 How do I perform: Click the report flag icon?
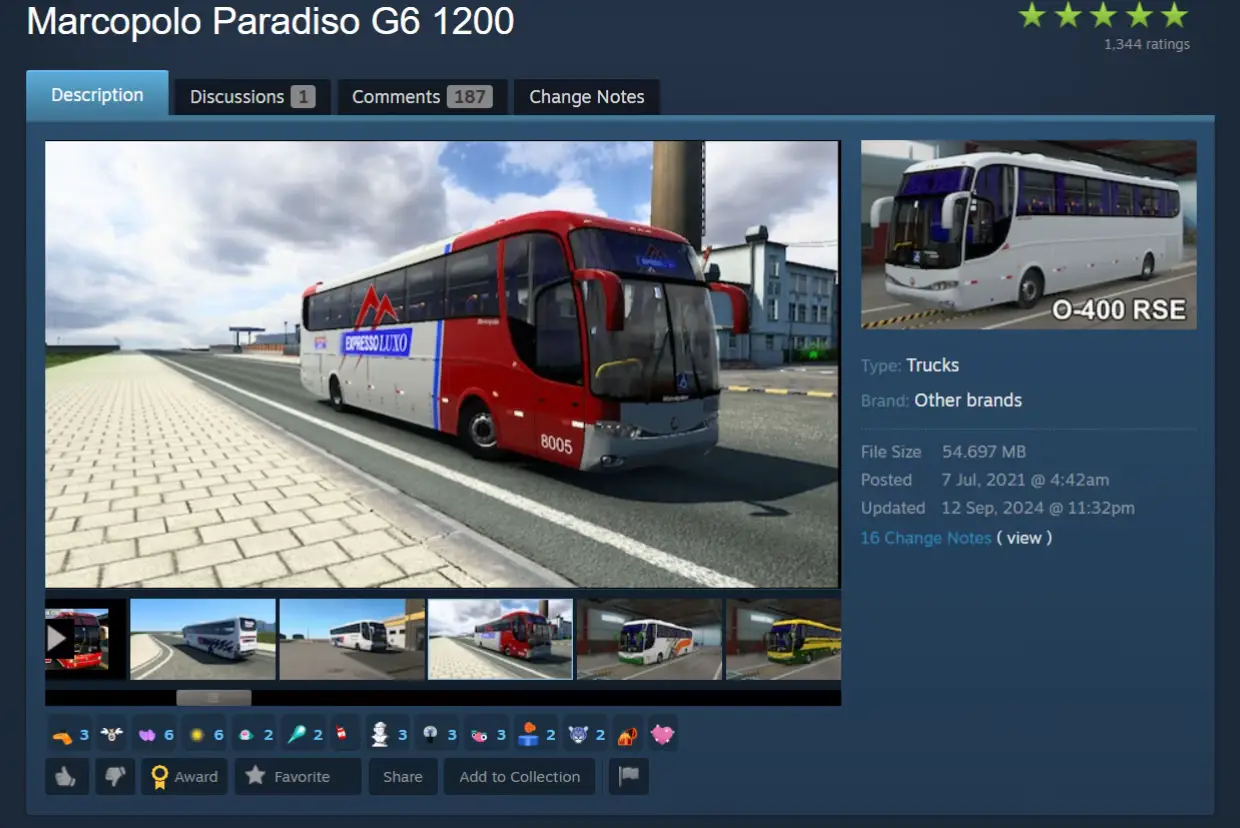pos(628,777)
